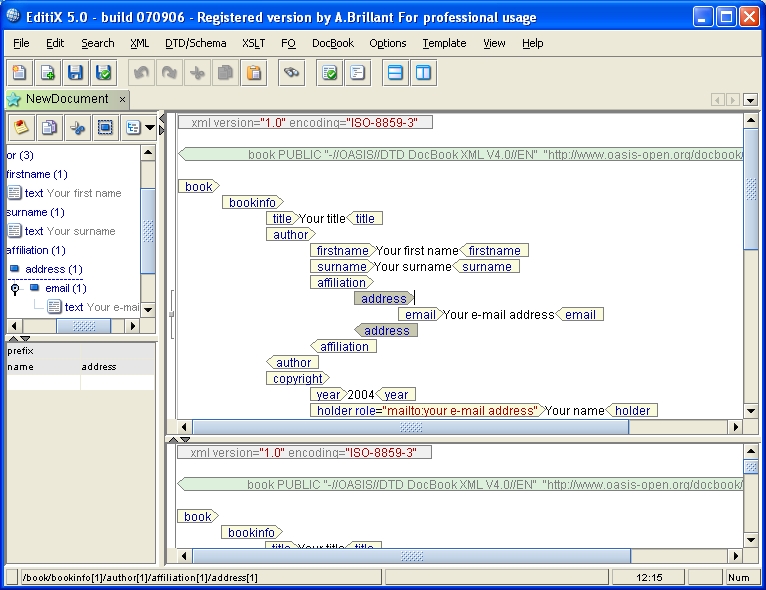This screenshot has width=766, height=590.
Task: Click the year value 2004
Action: click(361, 394)
